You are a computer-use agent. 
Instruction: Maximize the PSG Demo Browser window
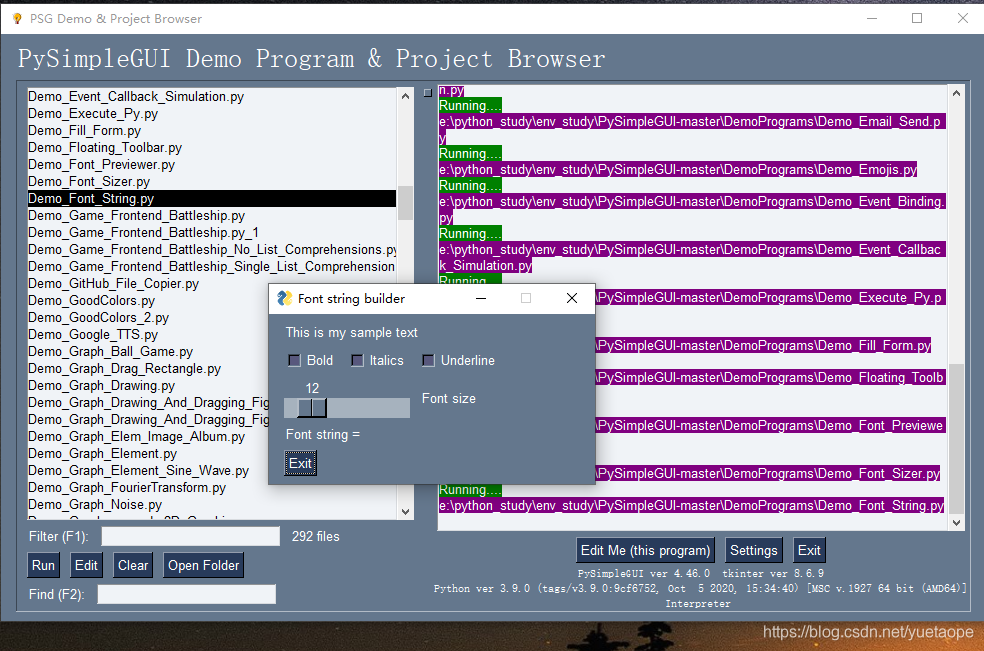click(917, 18)
